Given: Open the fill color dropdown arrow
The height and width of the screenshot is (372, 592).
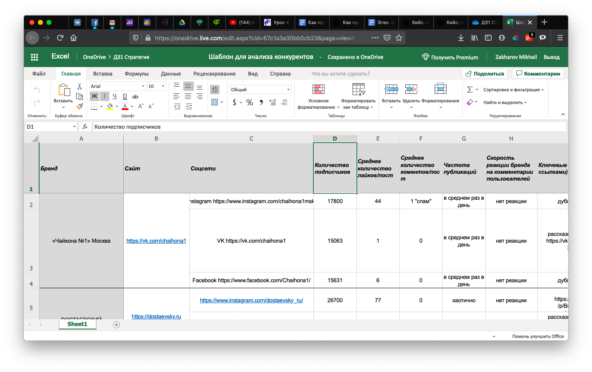Looking at the screenshot, I should pos(116,107).
